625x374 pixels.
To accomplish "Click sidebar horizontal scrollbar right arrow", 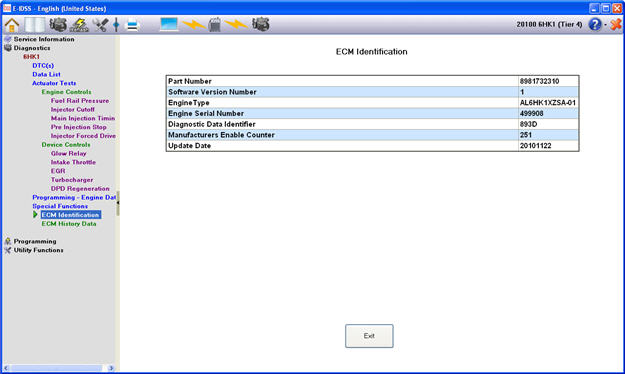I will click(x=111, y=368).
